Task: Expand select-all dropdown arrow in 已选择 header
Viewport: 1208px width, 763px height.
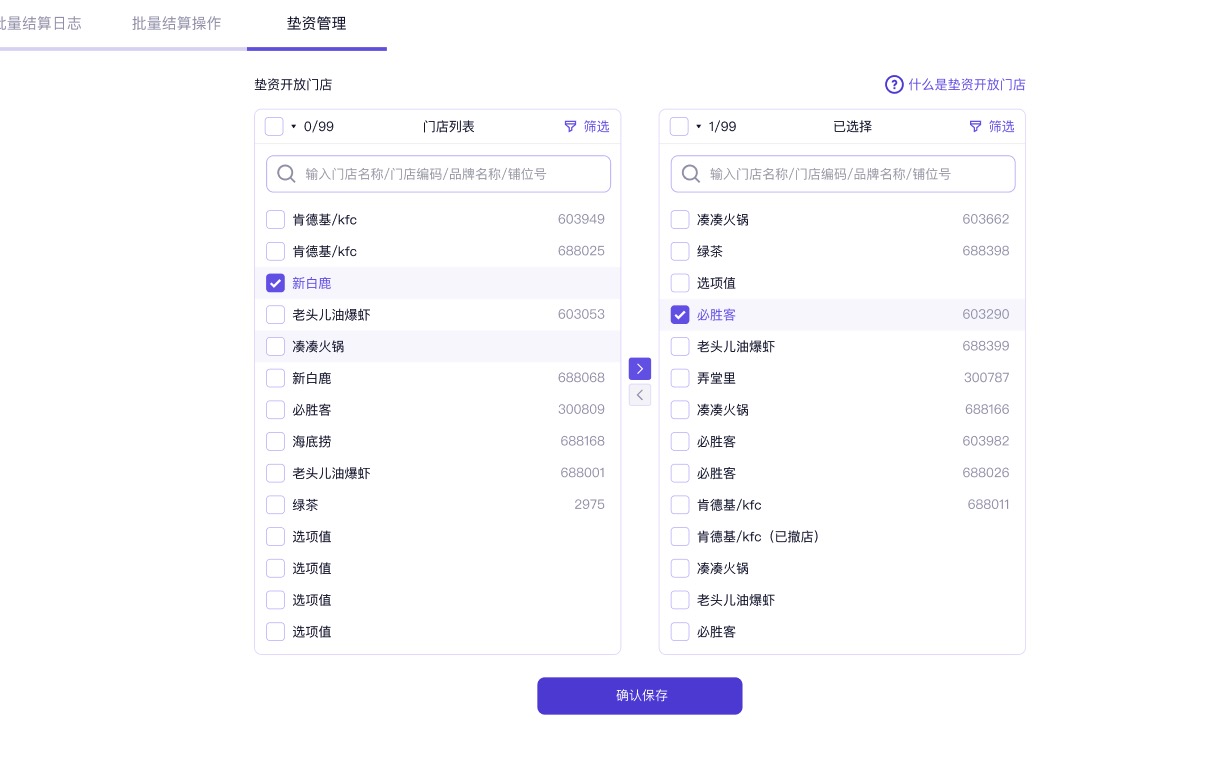Action: pyautogui.click(x=699, y=127)
